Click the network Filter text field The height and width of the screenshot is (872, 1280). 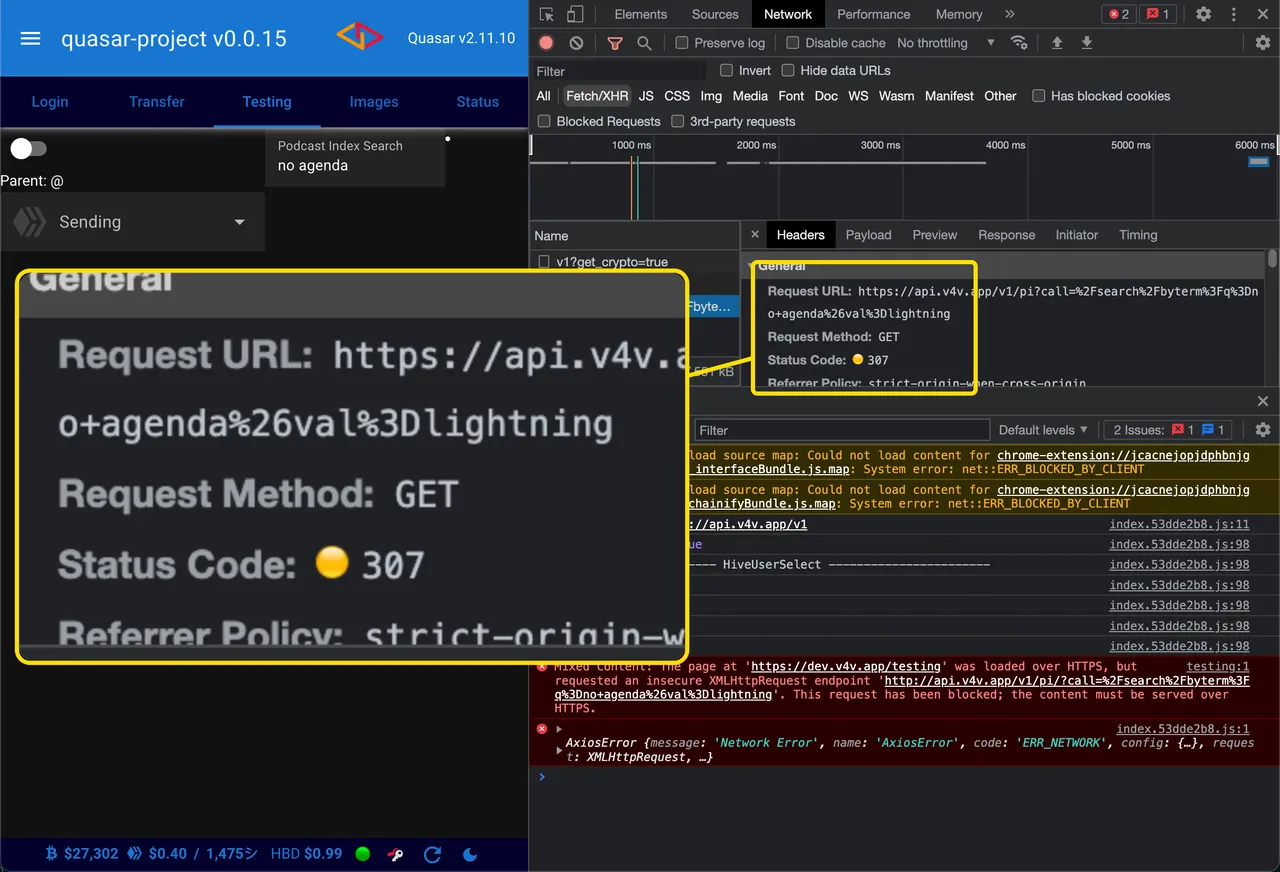(620, 71)
